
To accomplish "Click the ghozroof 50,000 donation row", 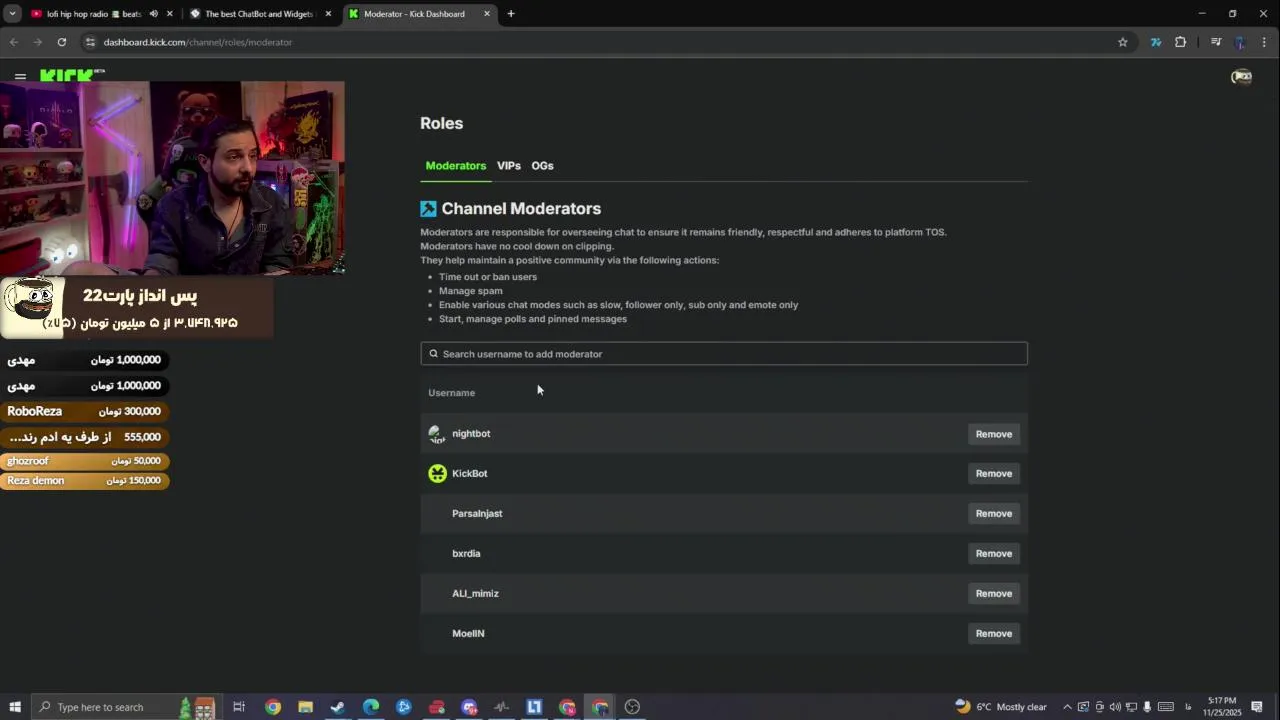I will click(x=85, y=461).
